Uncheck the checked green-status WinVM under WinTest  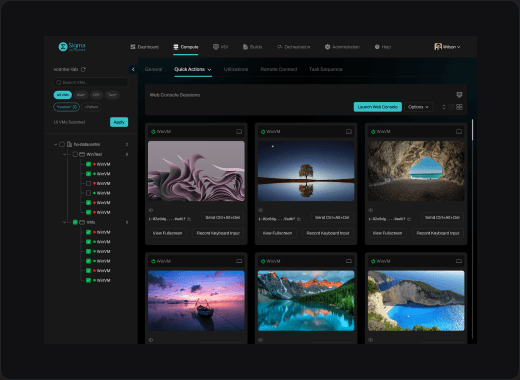click(x=88, y=174)
